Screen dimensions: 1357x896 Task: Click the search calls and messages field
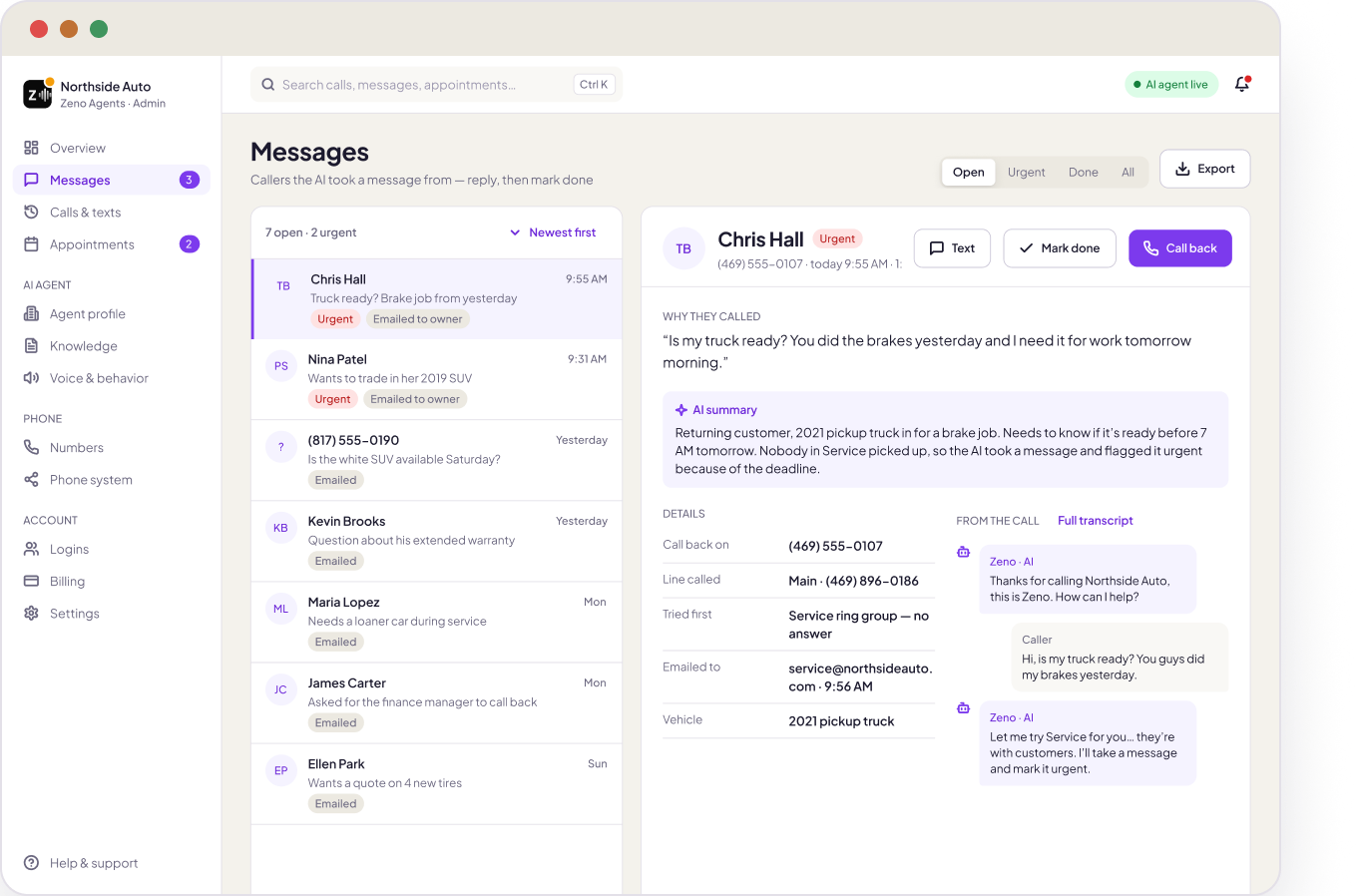click(436, 85)
